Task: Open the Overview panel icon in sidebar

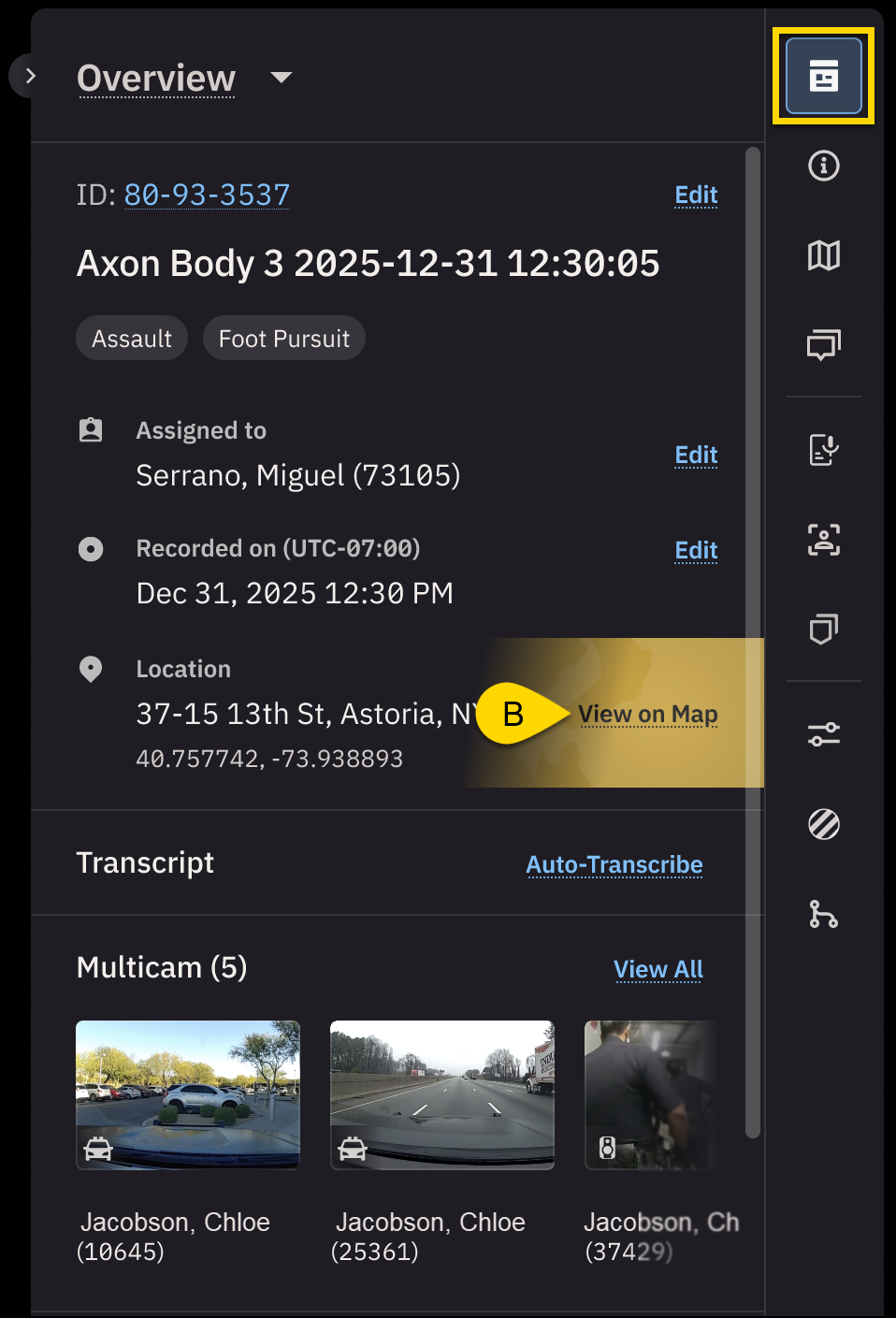Action: click(x=823, y=76)
